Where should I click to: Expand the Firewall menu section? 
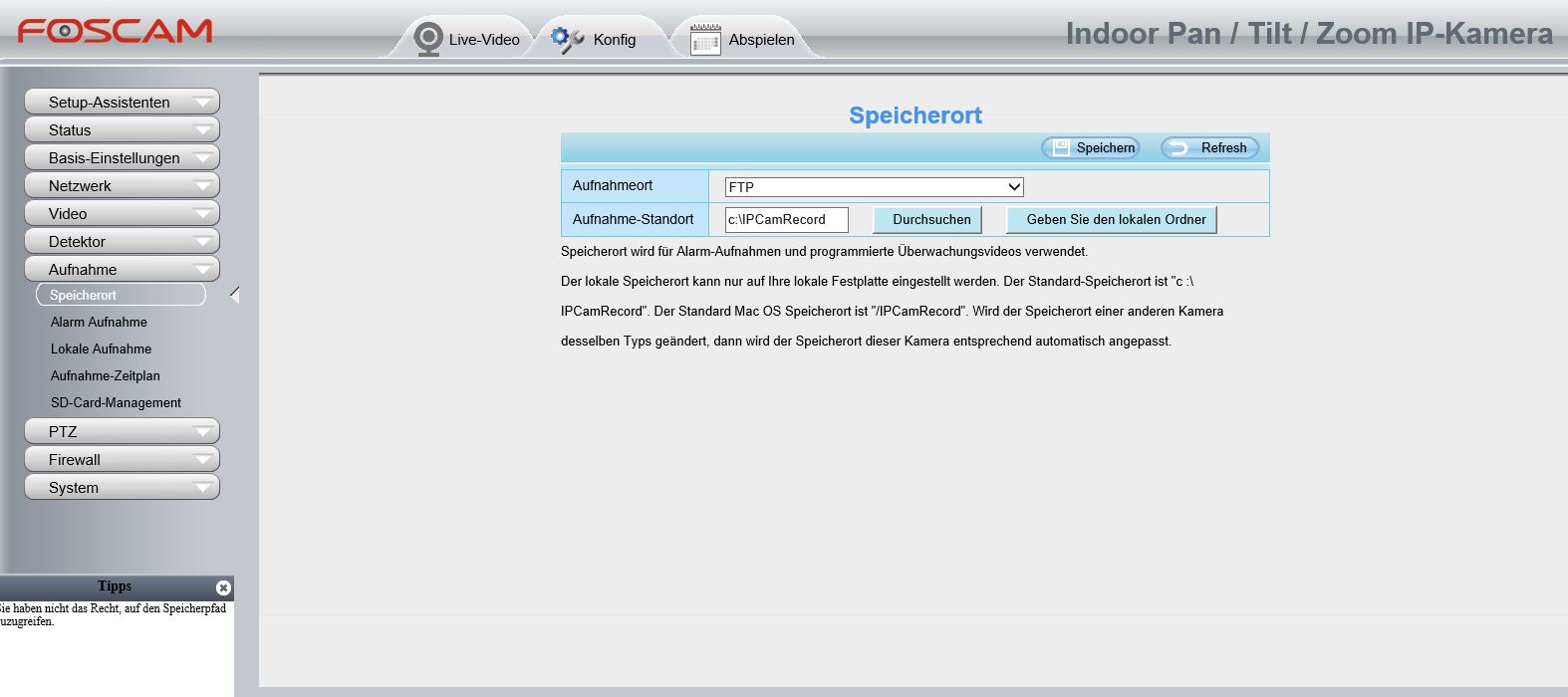point(122,460)
